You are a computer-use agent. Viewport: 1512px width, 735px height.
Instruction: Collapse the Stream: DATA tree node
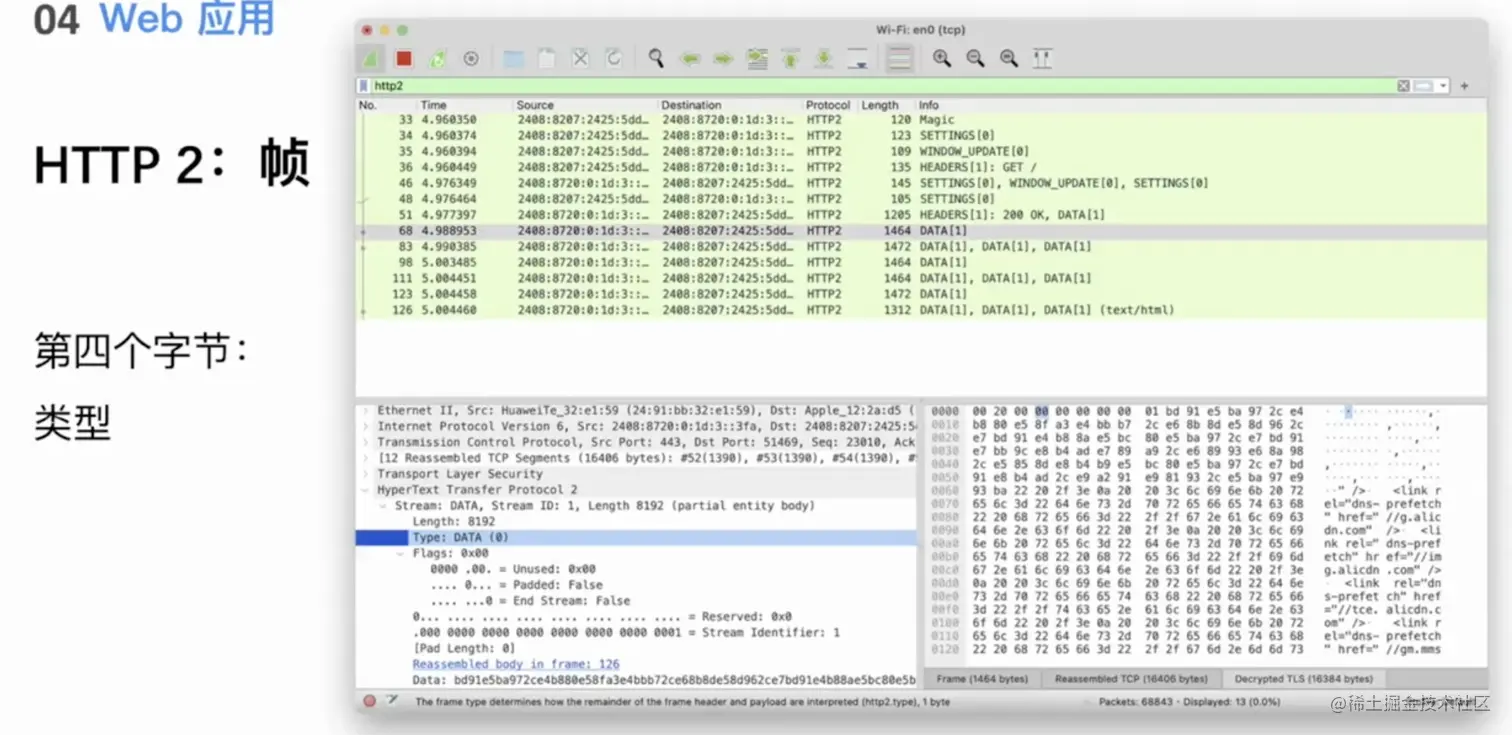(x=384, y=506)
